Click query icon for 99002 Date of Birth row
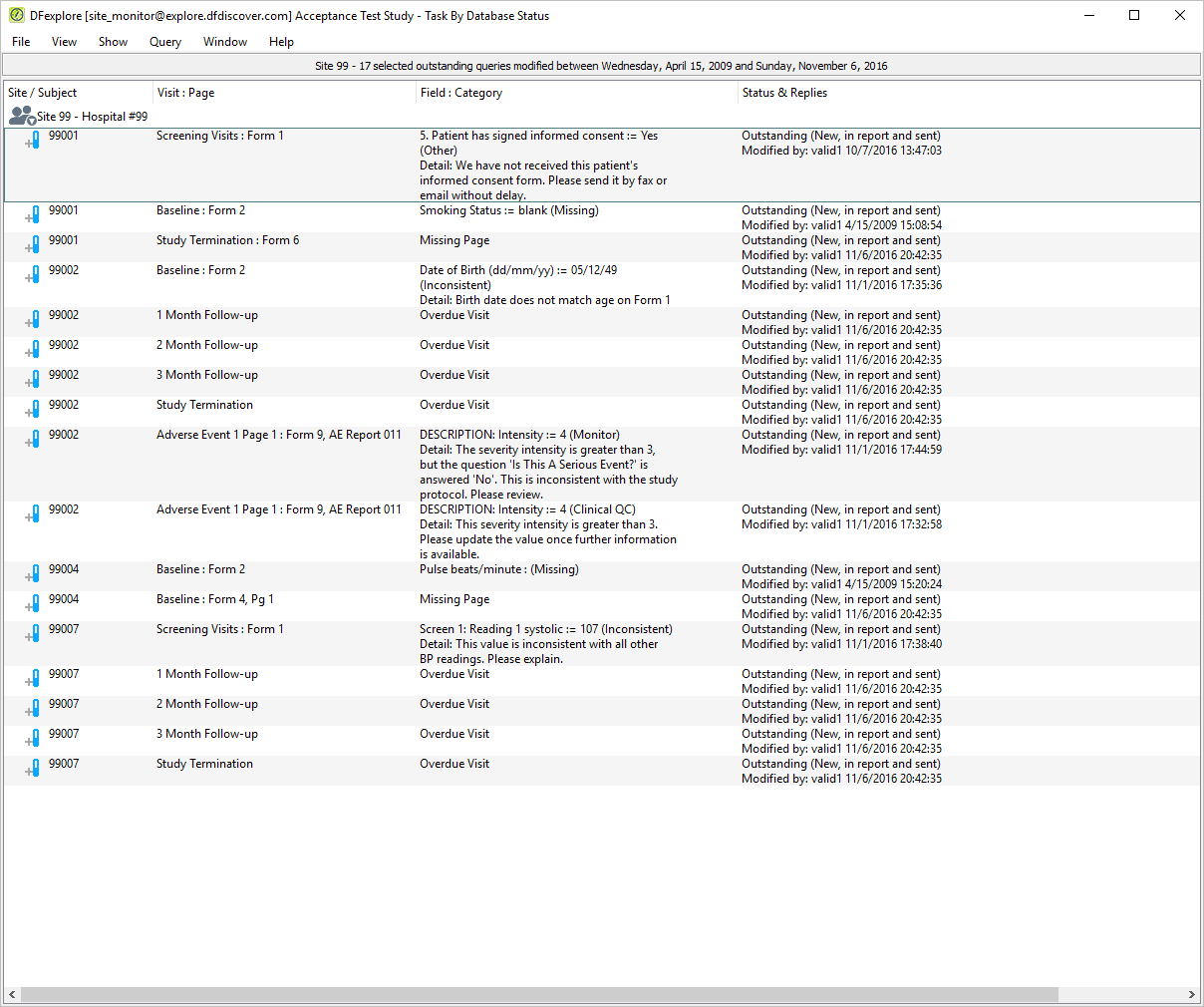This screenshot has height=1007, width=1204. tap(33, 275)
